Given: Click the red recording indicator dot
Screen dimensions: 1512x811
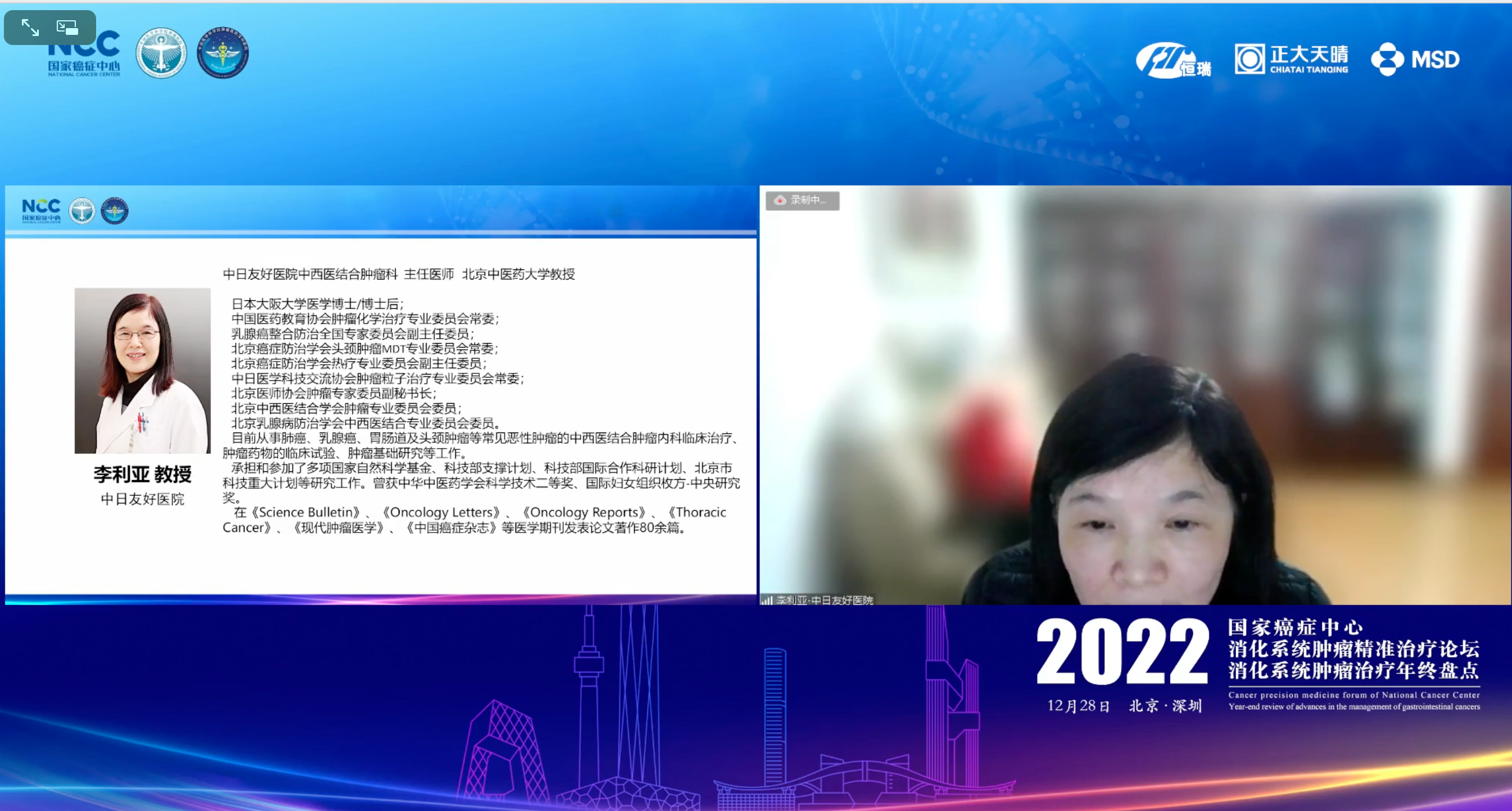Looking at the screenshot, I should (780, 200).
